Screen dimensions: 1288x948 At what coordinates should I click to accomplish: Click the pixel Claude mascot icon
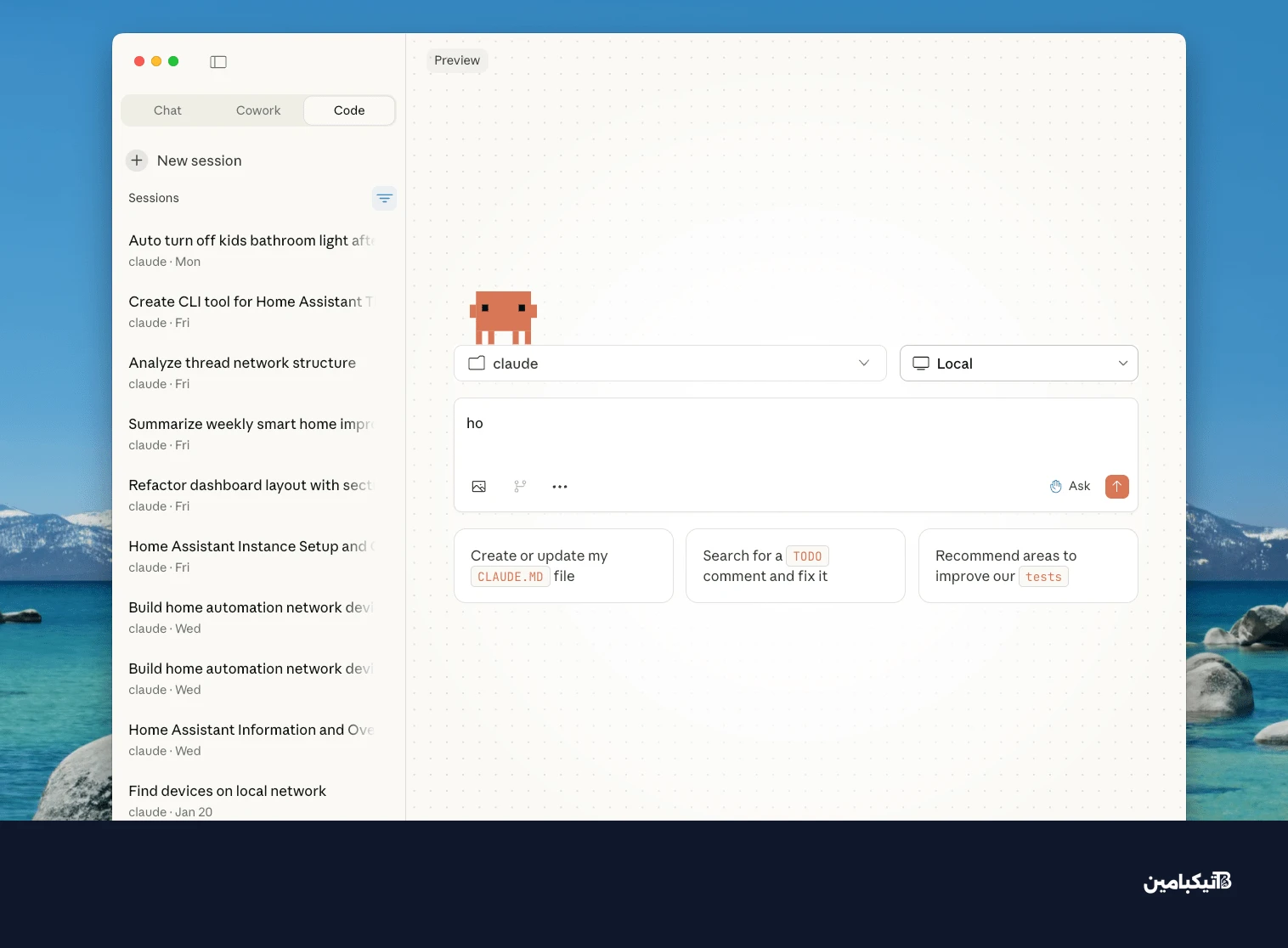503,317
